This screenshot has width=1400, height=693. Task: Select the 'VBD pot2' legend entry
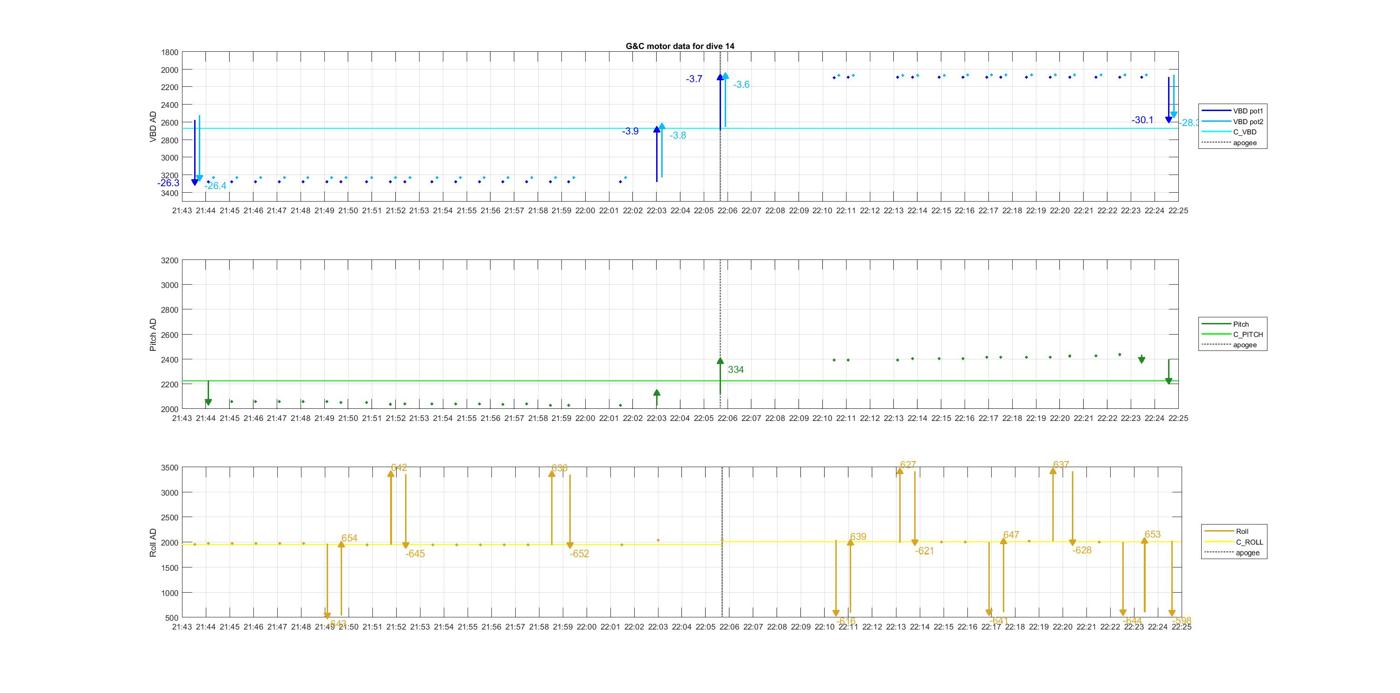(x=1250, y=121)
